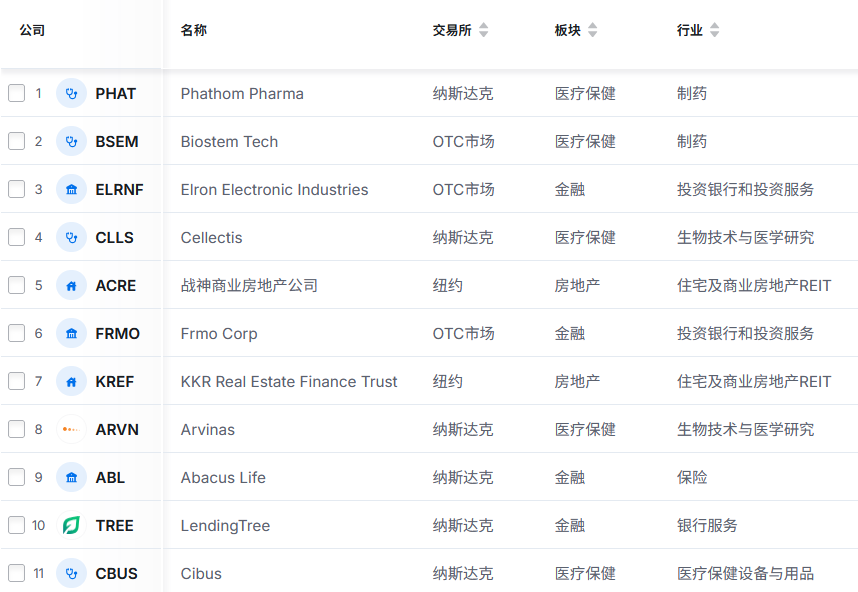Viewport: 858px width, 592px height.
Task: Mark the KREF row checkbox
Action: [x=16, y=381]
